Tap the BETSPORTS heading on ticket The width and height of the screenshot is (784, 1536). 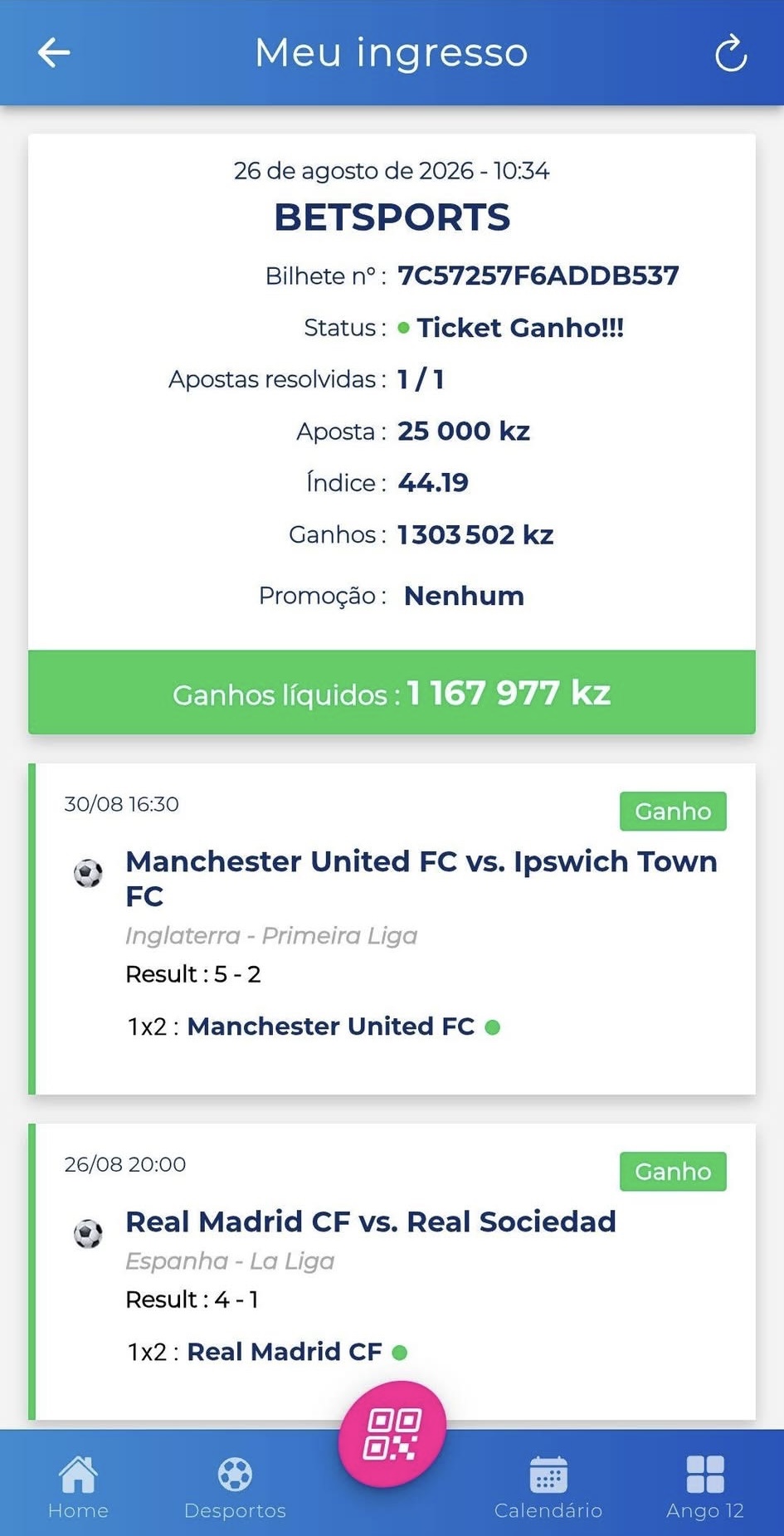(392, 217)
